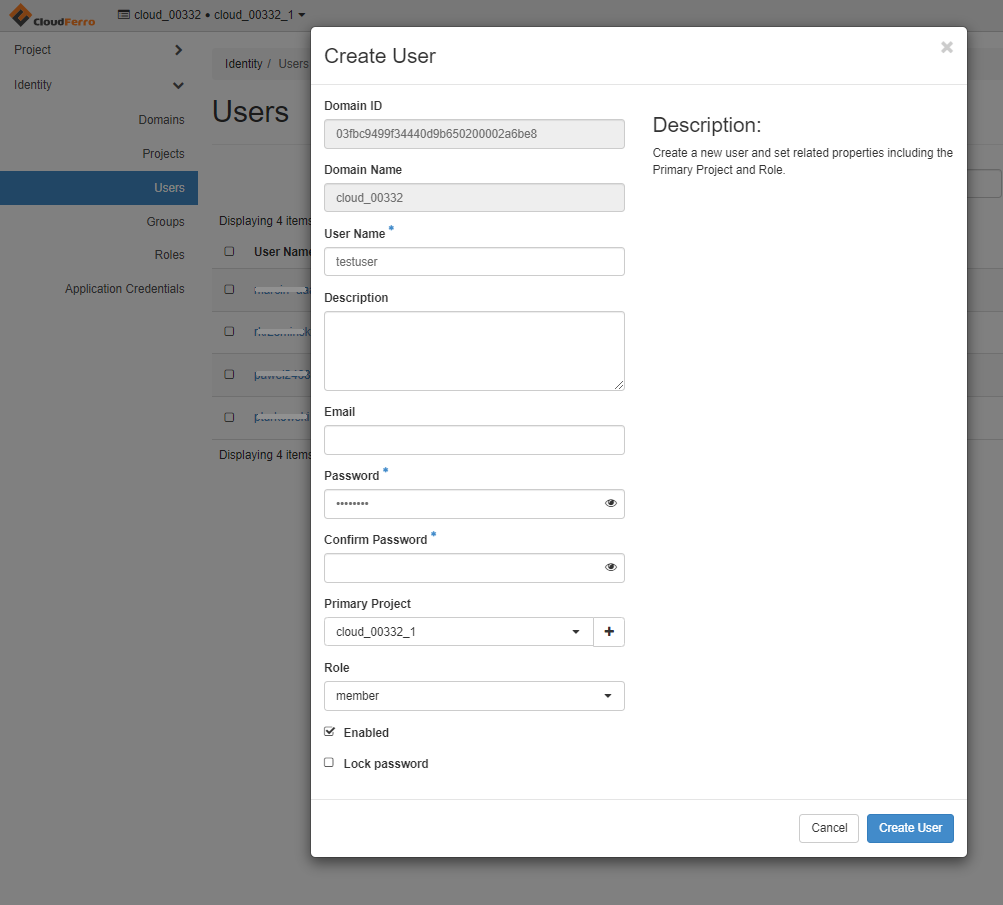Click into the User Name field
This screenshot has width=1003, height=905.
(x=474, y=262)
